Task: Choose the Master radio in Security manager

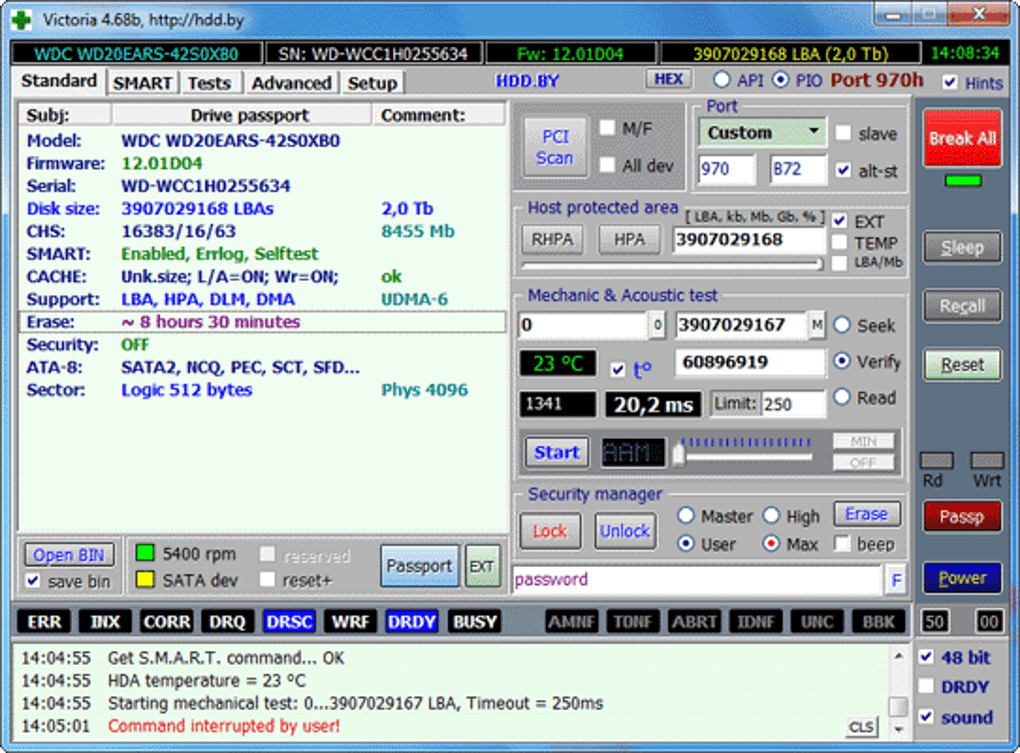Action: pos(686,515)
